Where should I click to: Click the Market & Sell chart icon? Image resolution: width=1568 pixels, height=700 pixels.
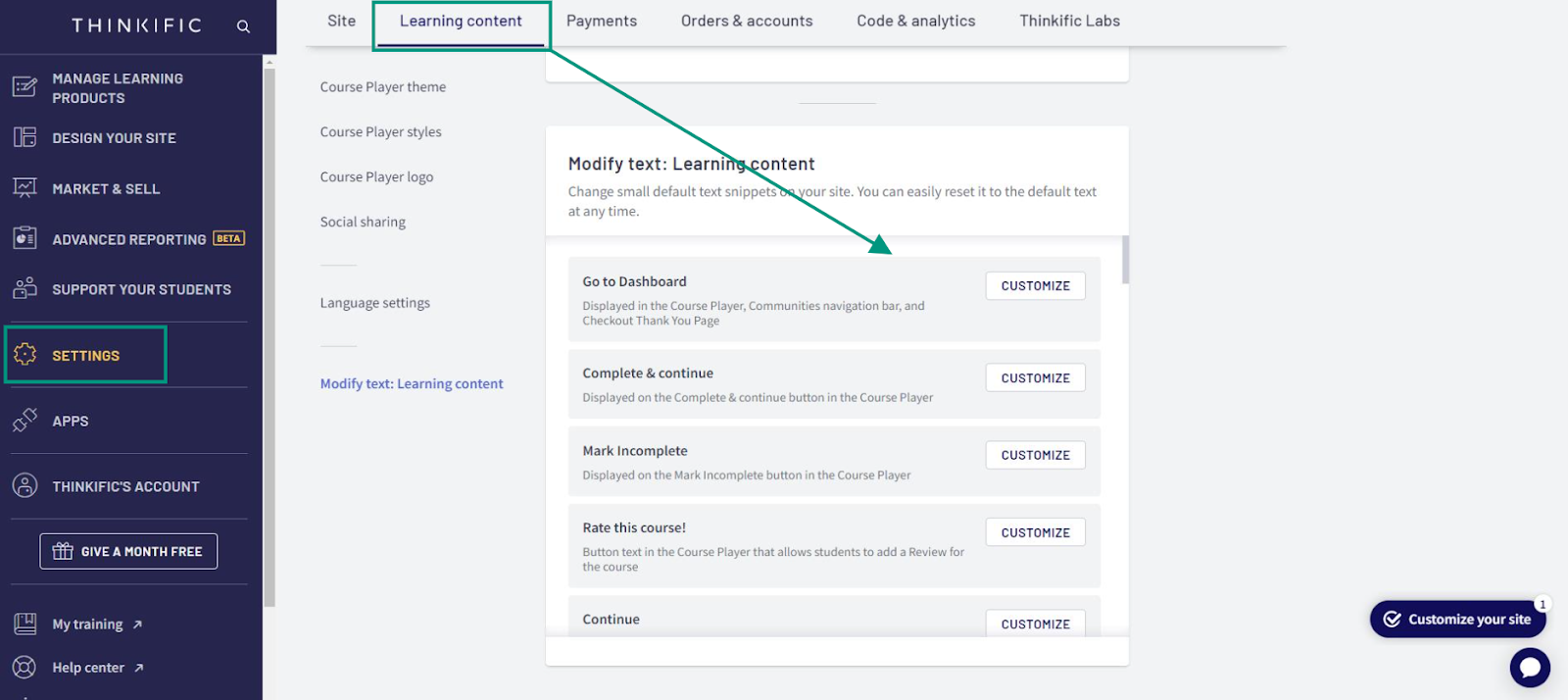[24, 188]
